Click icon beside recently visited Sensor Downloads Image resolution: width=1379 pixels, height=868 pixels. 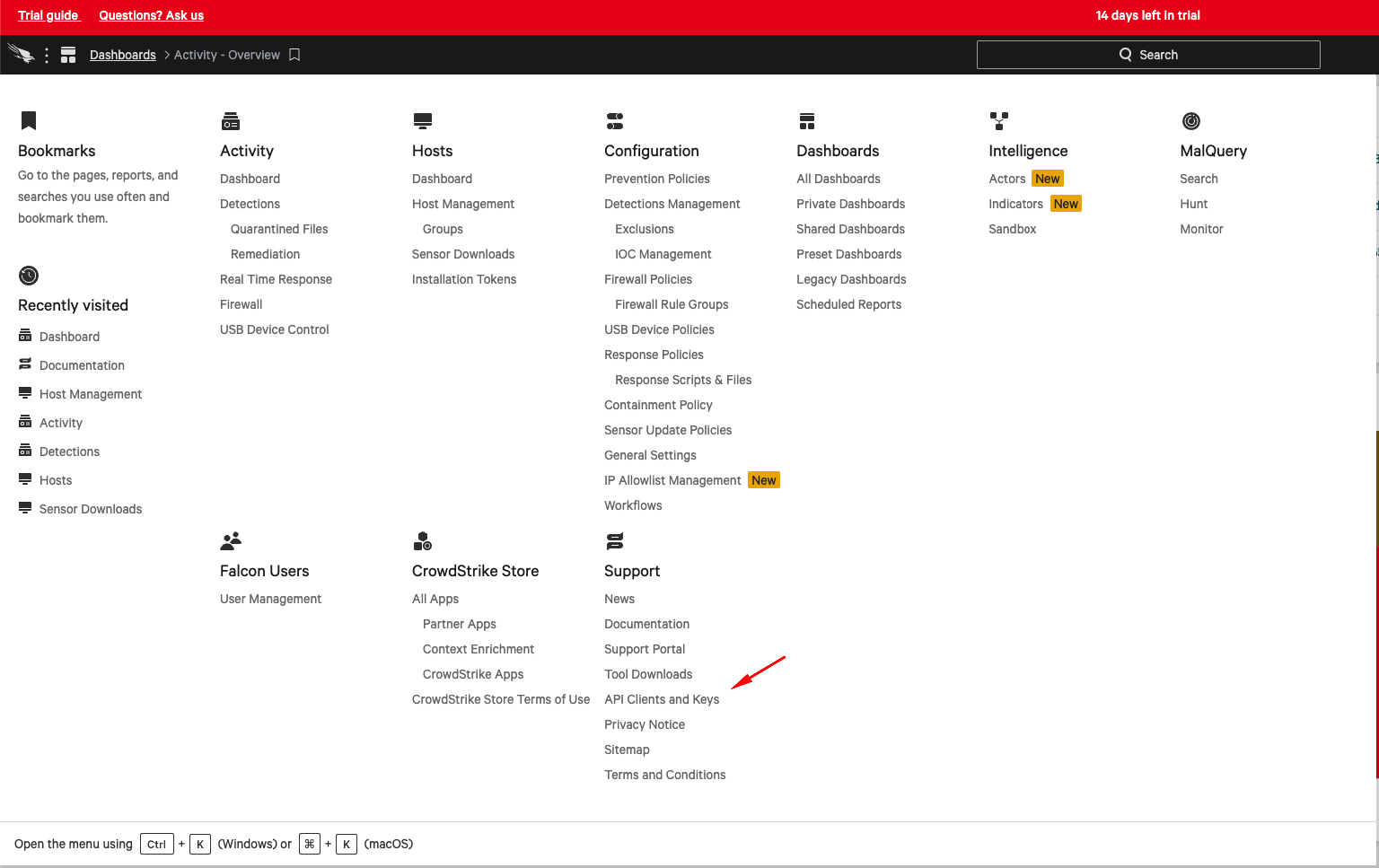[x=25, y=508]
